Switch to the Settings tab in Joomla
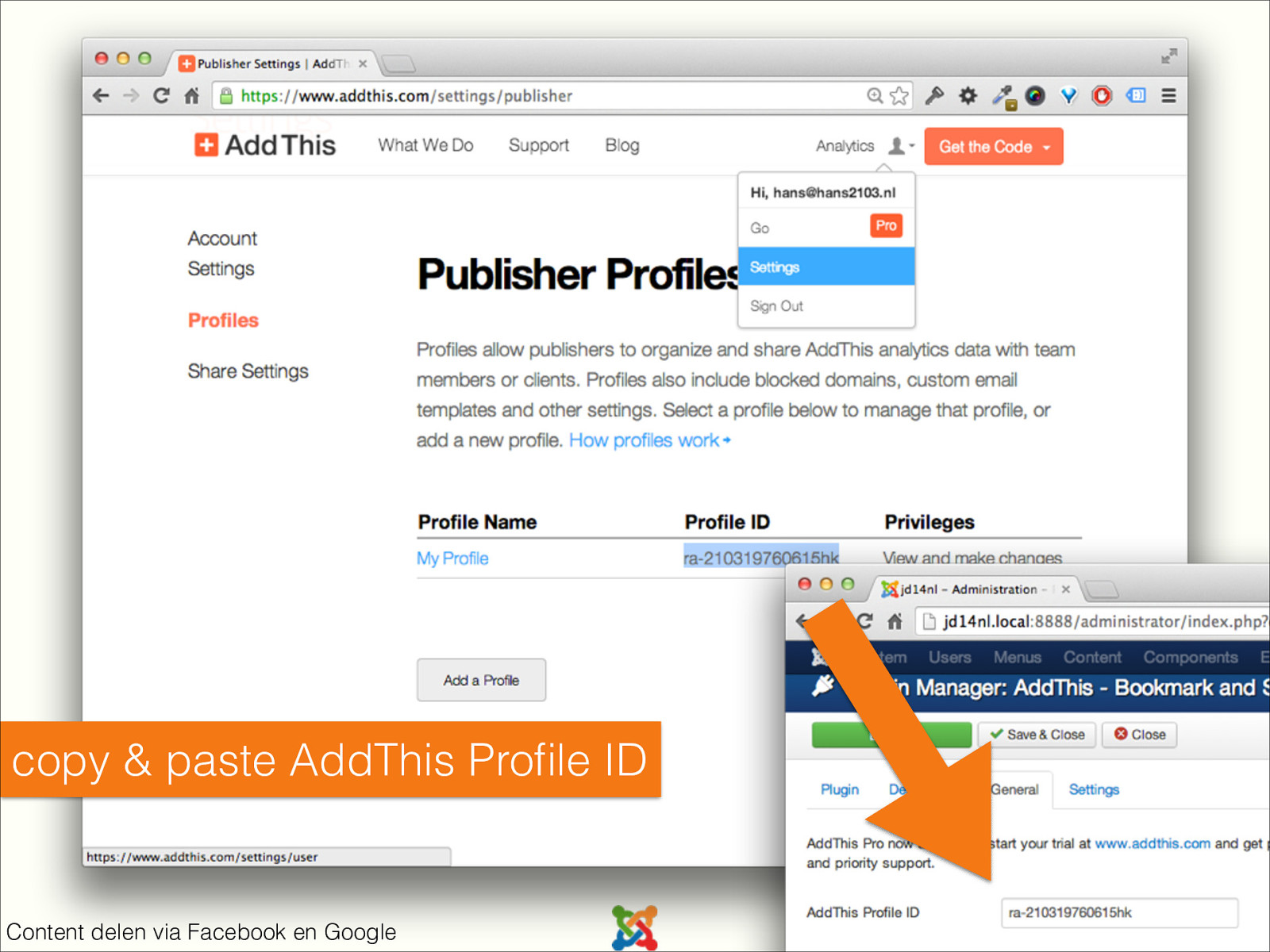The height and width of the screenshot is (952, 1270). click(x=1094, y=789)
